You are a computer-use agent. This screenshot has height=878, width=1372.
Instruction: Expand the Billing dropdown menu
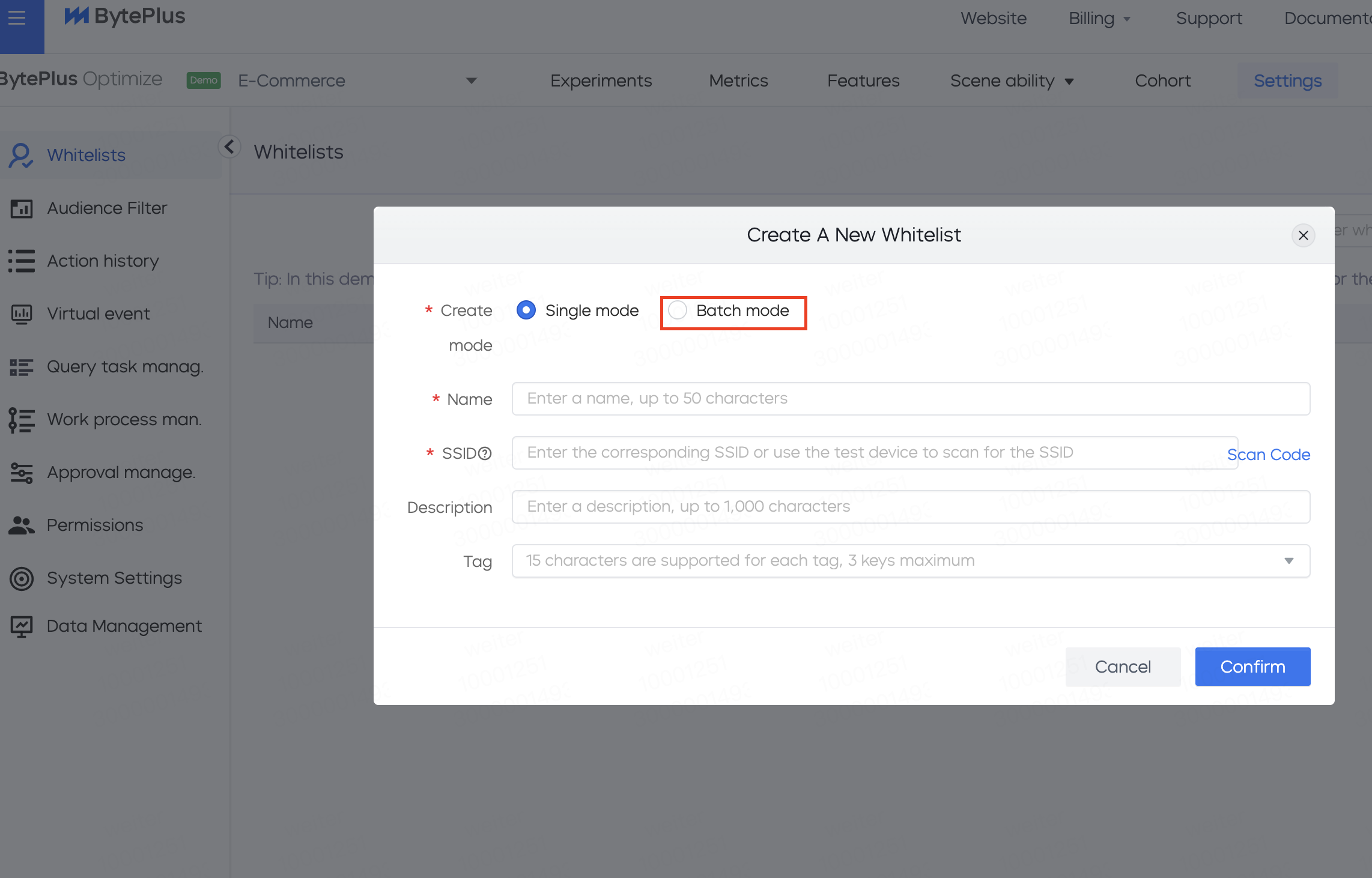tap(1127, 19)
